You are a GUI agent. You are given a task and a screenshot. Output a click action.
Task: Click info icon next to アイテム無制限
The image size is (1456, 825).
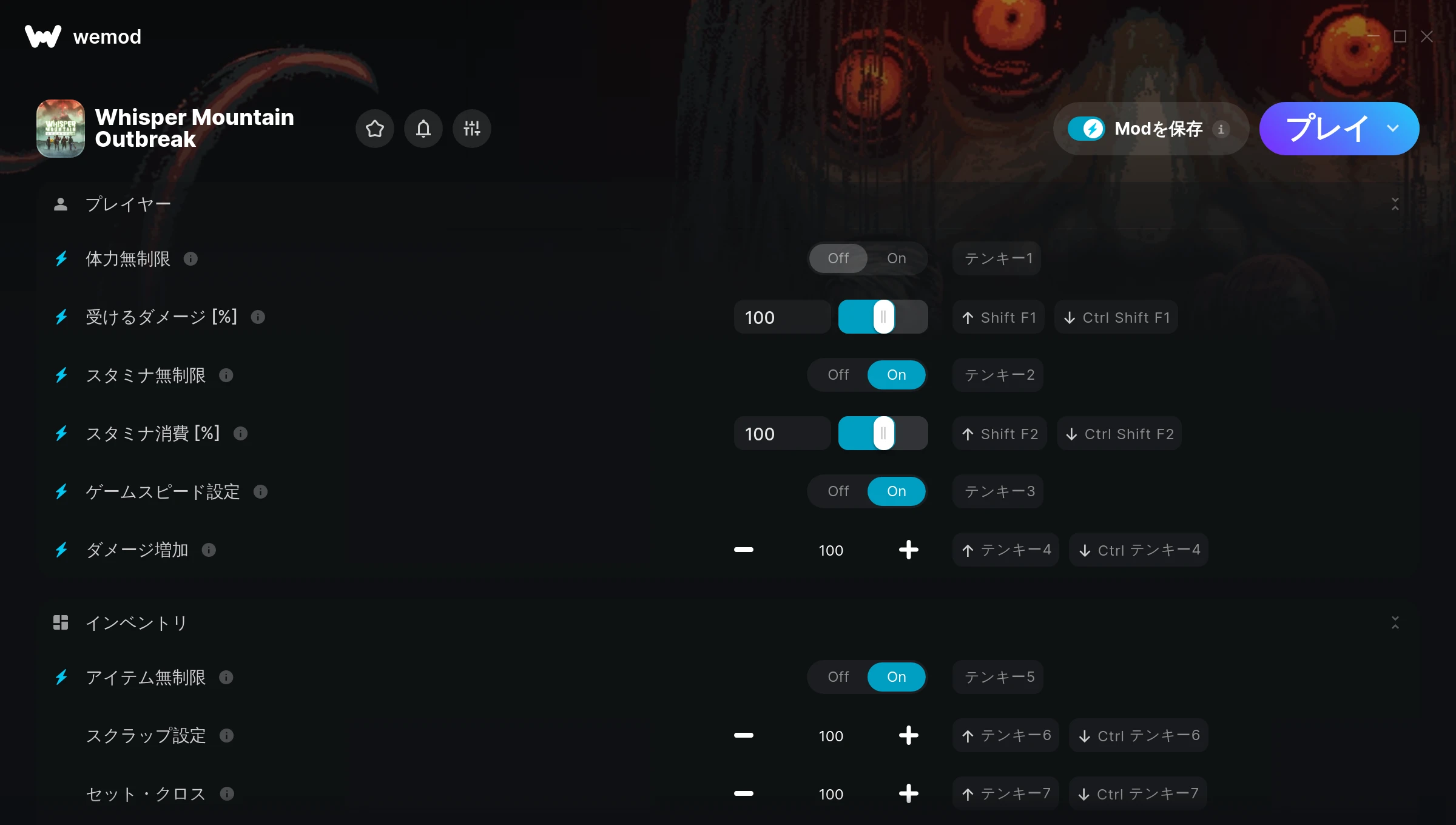226,678
